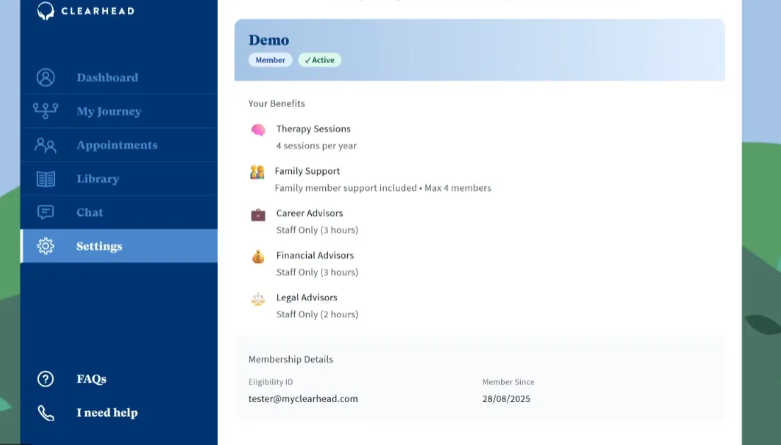Click the I need help link

107,413
